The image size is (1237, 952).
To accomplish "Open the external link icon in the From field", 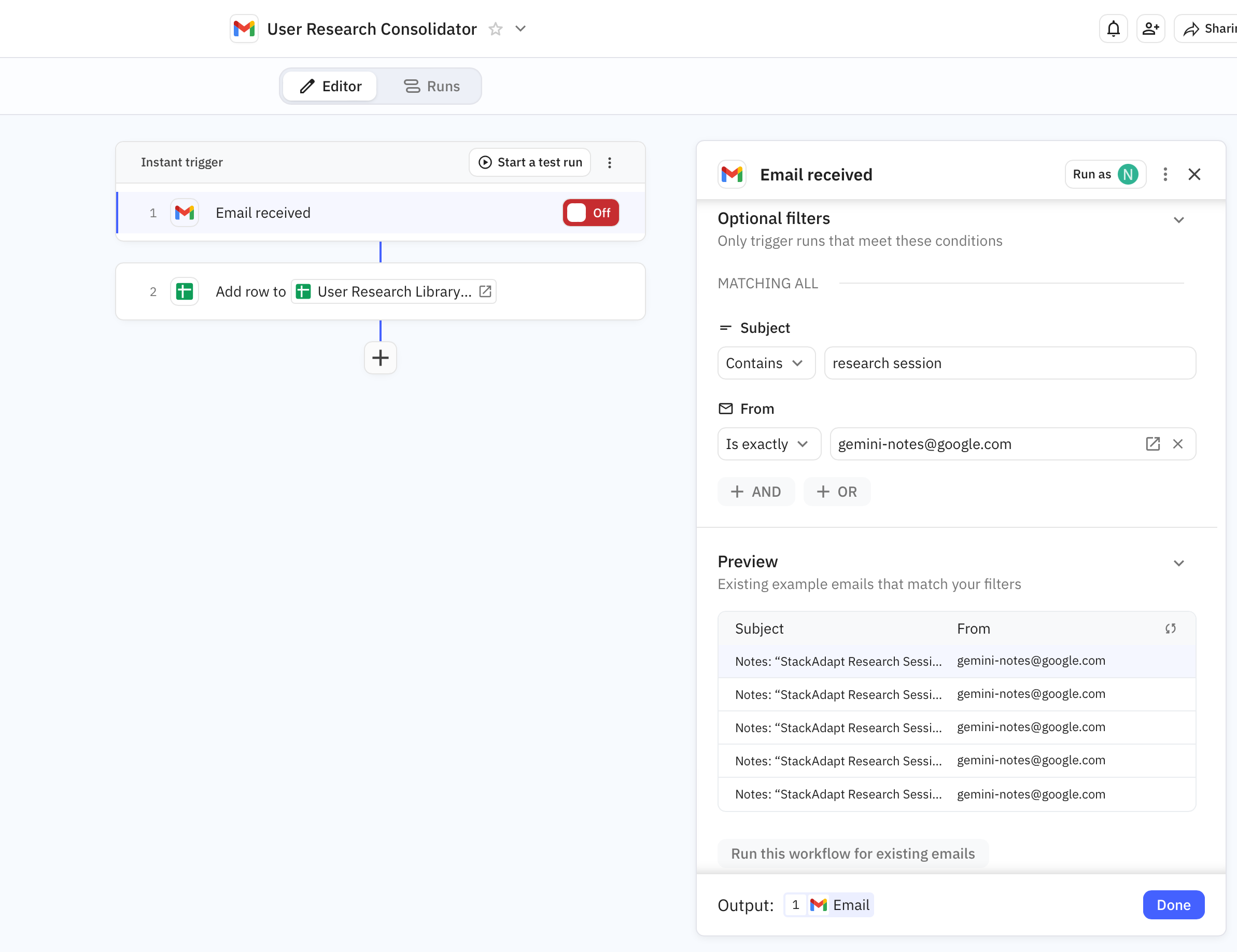I will [x=1152, y=444].
